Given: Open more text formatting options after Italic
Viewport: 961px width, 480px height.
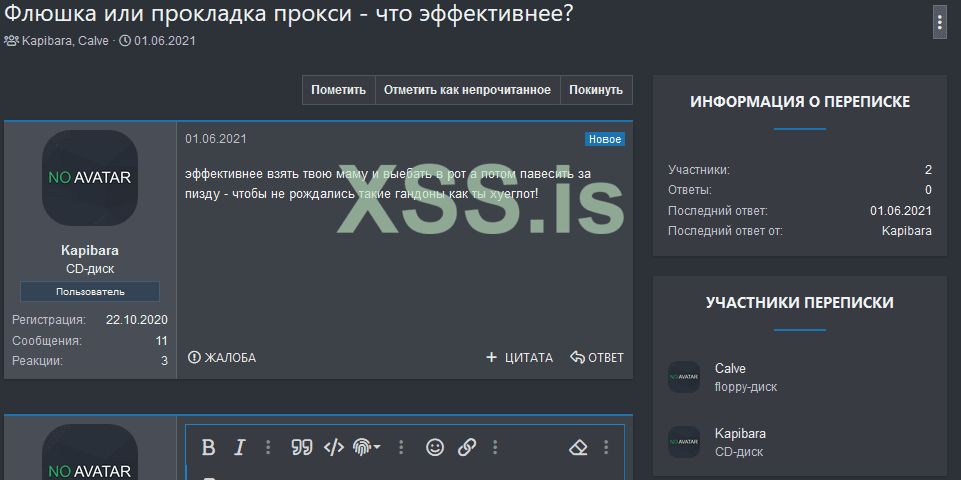Looking at the screenshot, I should [268, 448].
